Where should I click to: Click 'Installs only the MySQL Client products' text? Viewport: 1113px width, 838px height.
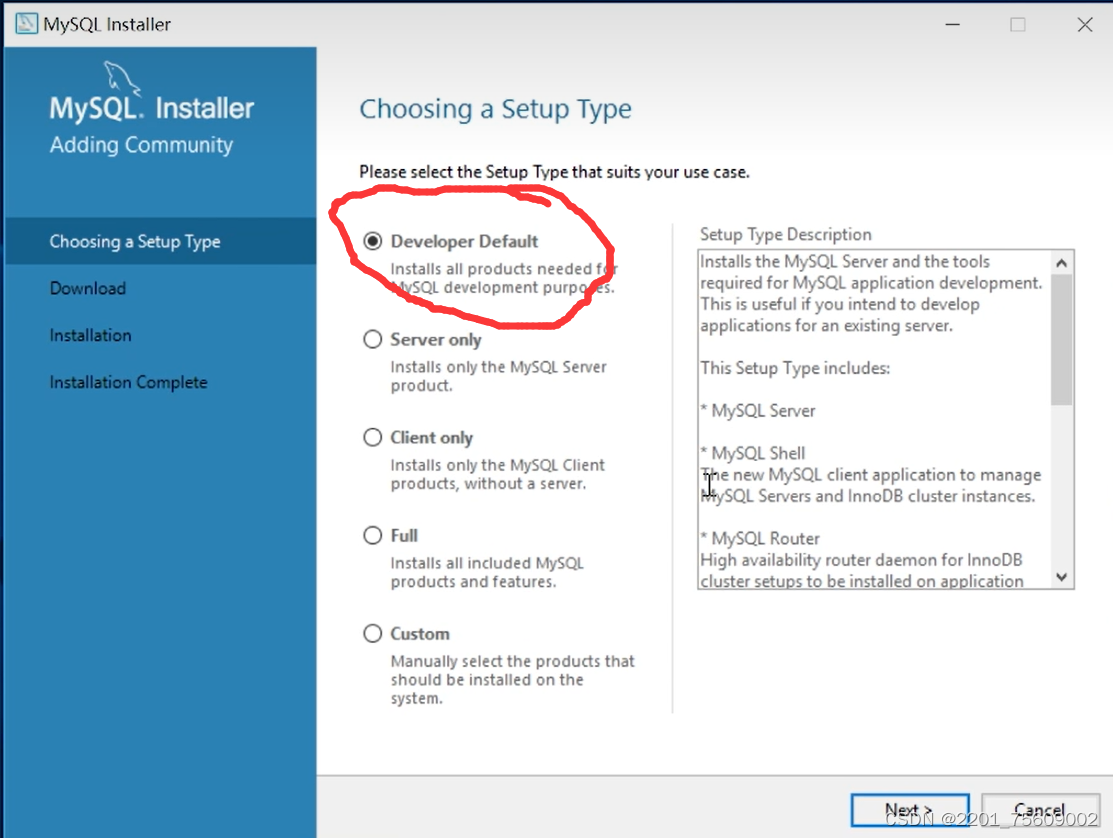point(498,474)
